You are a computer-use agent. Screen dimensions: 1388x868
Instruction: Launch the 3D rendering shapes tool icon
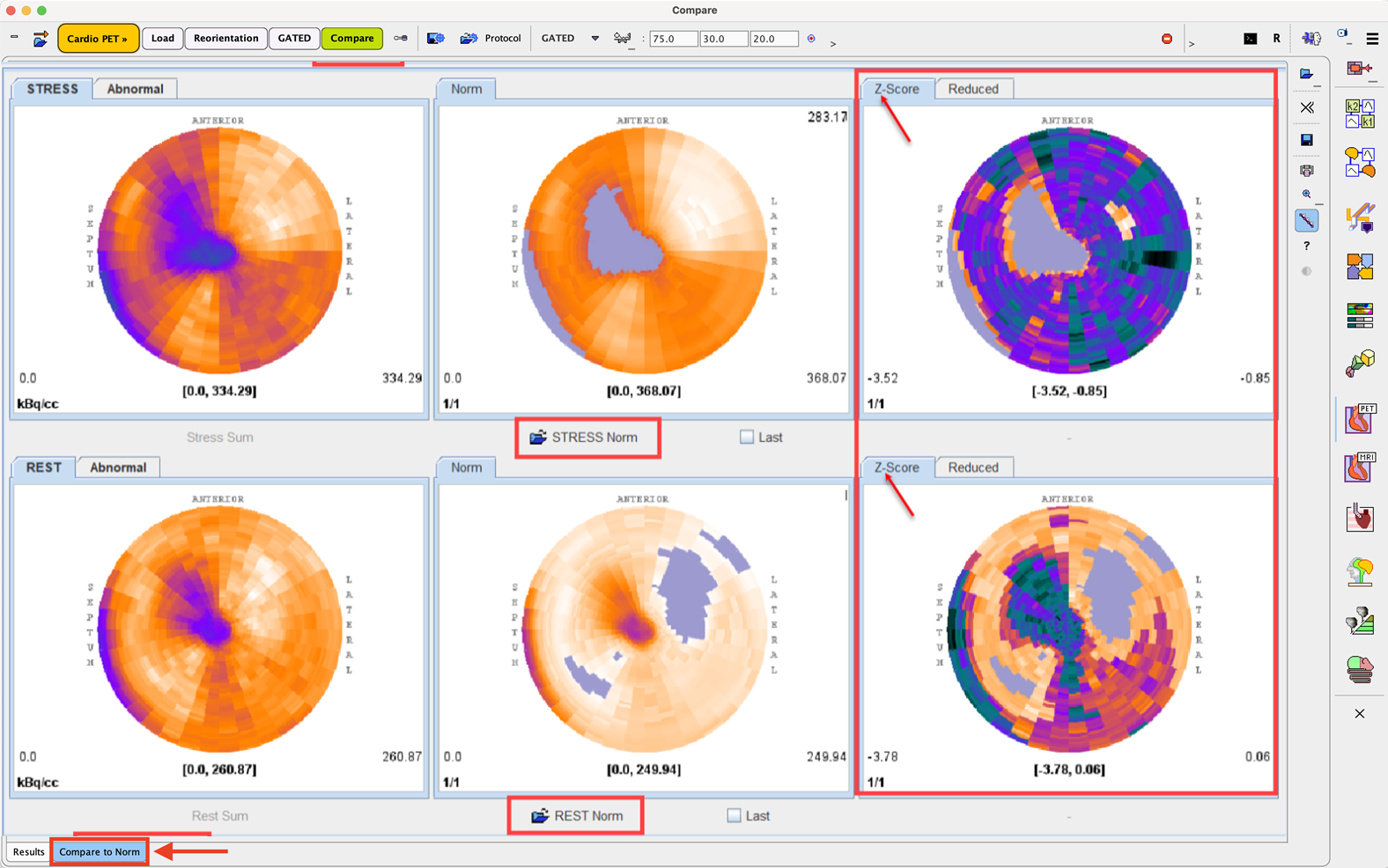(x=1360, y=363)
